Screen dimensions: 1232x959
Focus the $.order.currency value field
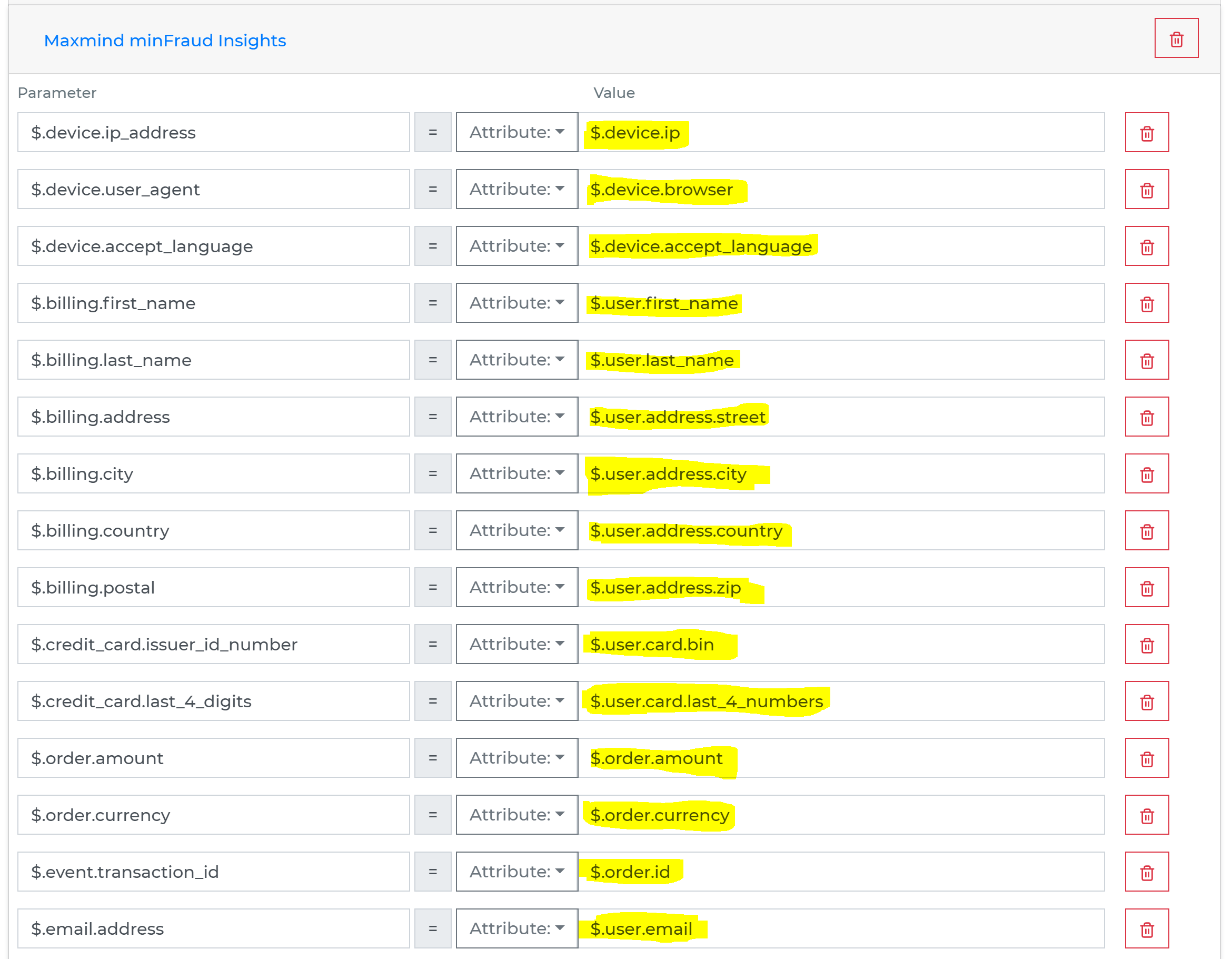point(841,815)
